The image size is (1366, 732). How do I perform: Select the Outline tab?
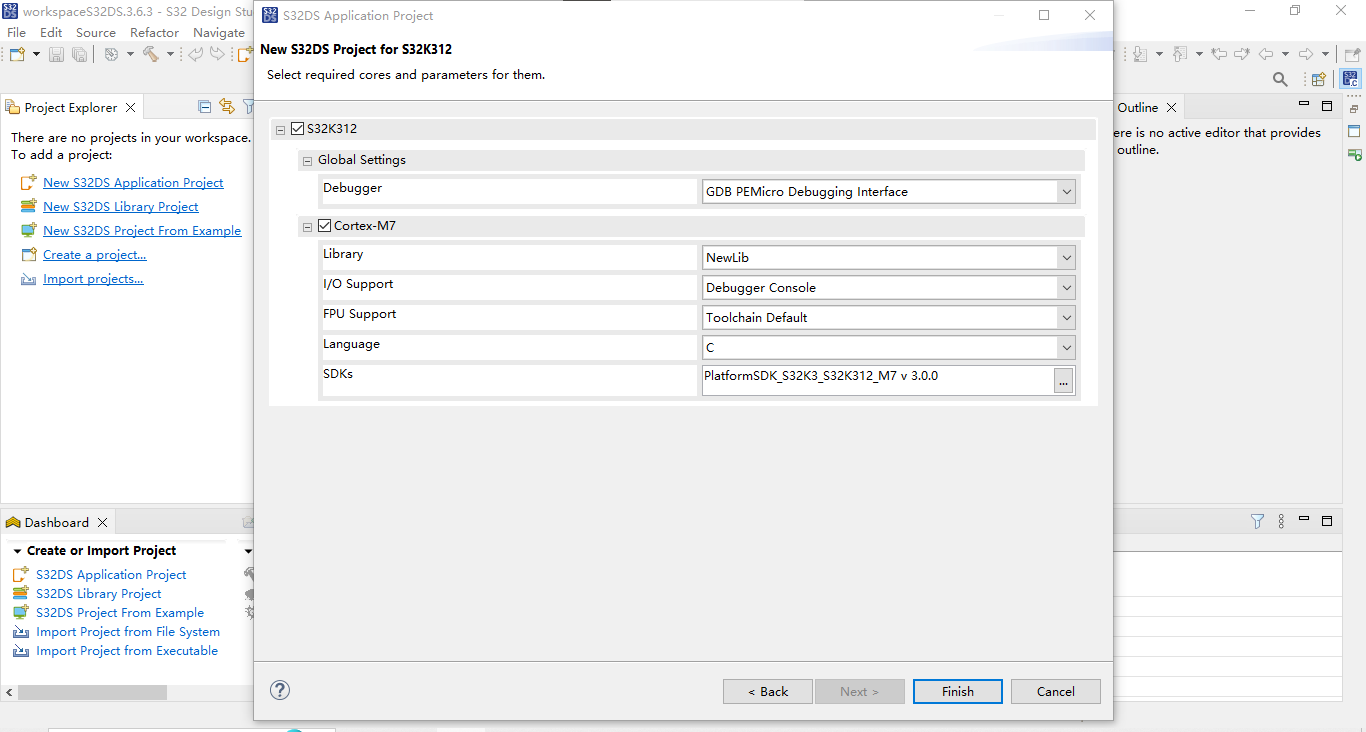point(1138,107)
